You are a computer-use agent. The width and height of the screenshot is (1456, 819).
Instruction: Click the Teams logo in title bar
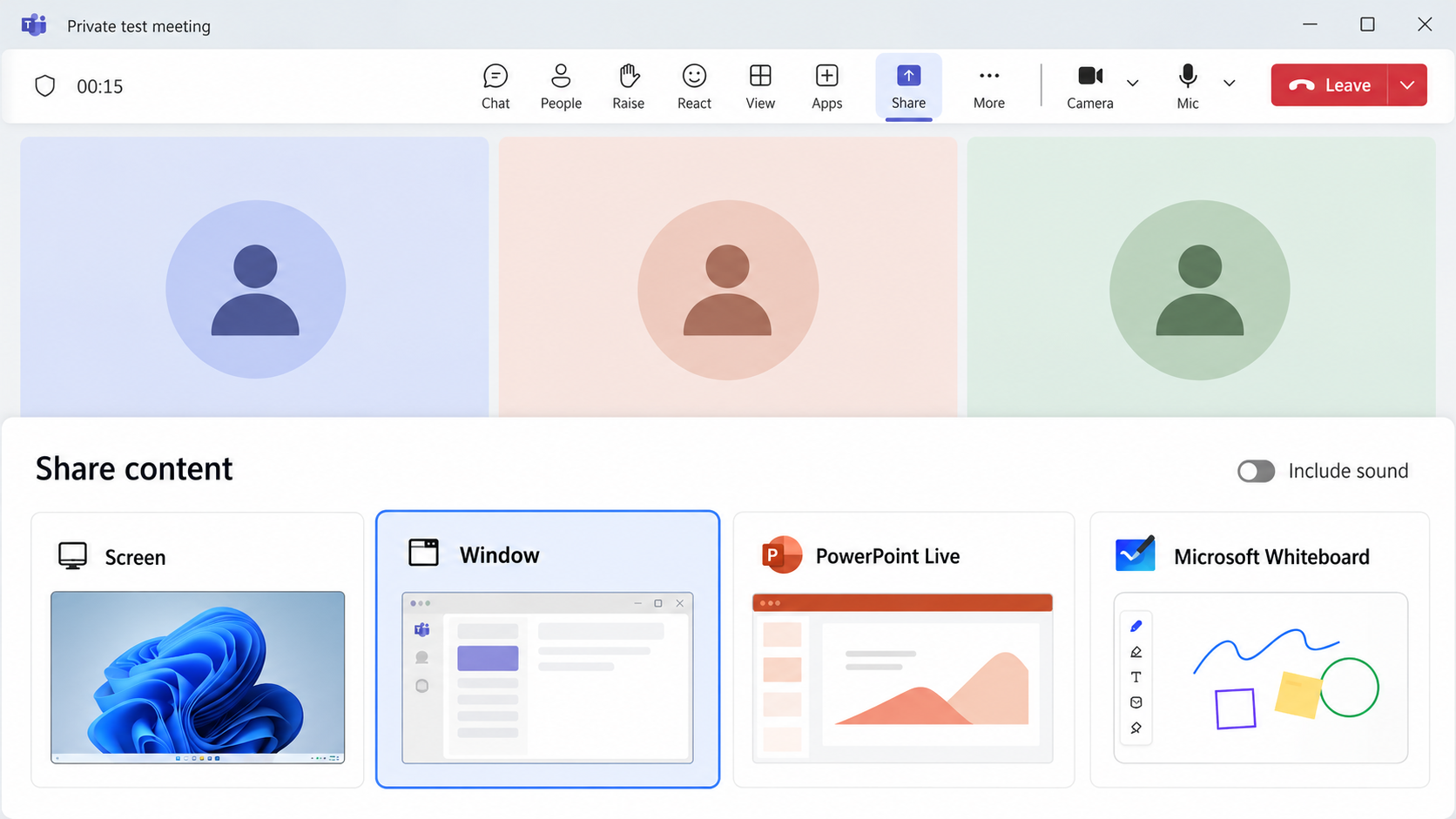tap(34, 25)
